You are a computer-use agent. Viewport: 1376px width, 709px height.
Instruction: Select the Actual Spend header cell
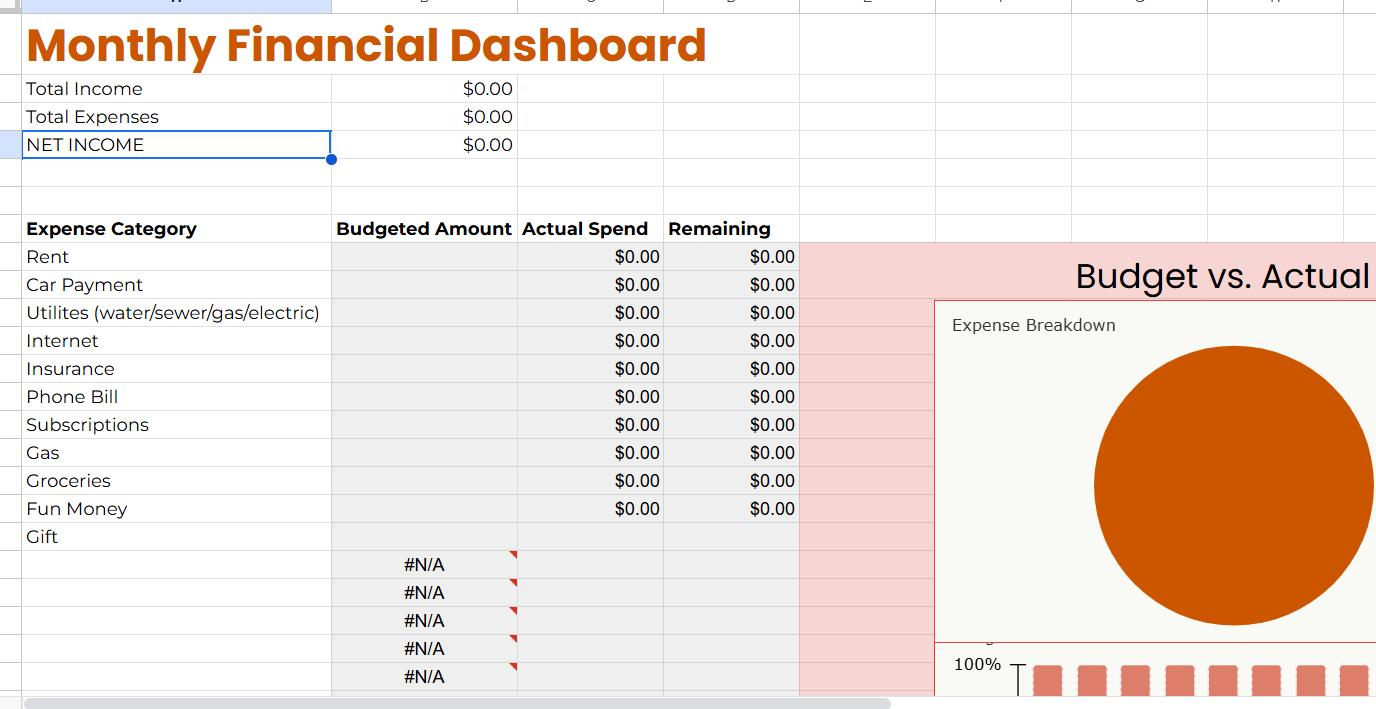point(590,229)
